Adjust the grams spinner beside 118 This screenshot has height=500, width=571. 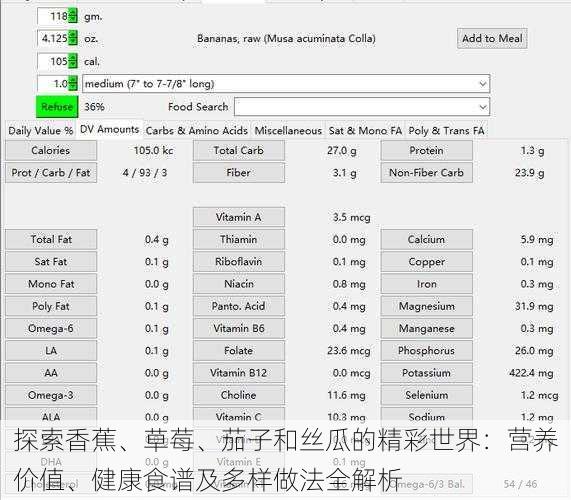pos(73,16)
